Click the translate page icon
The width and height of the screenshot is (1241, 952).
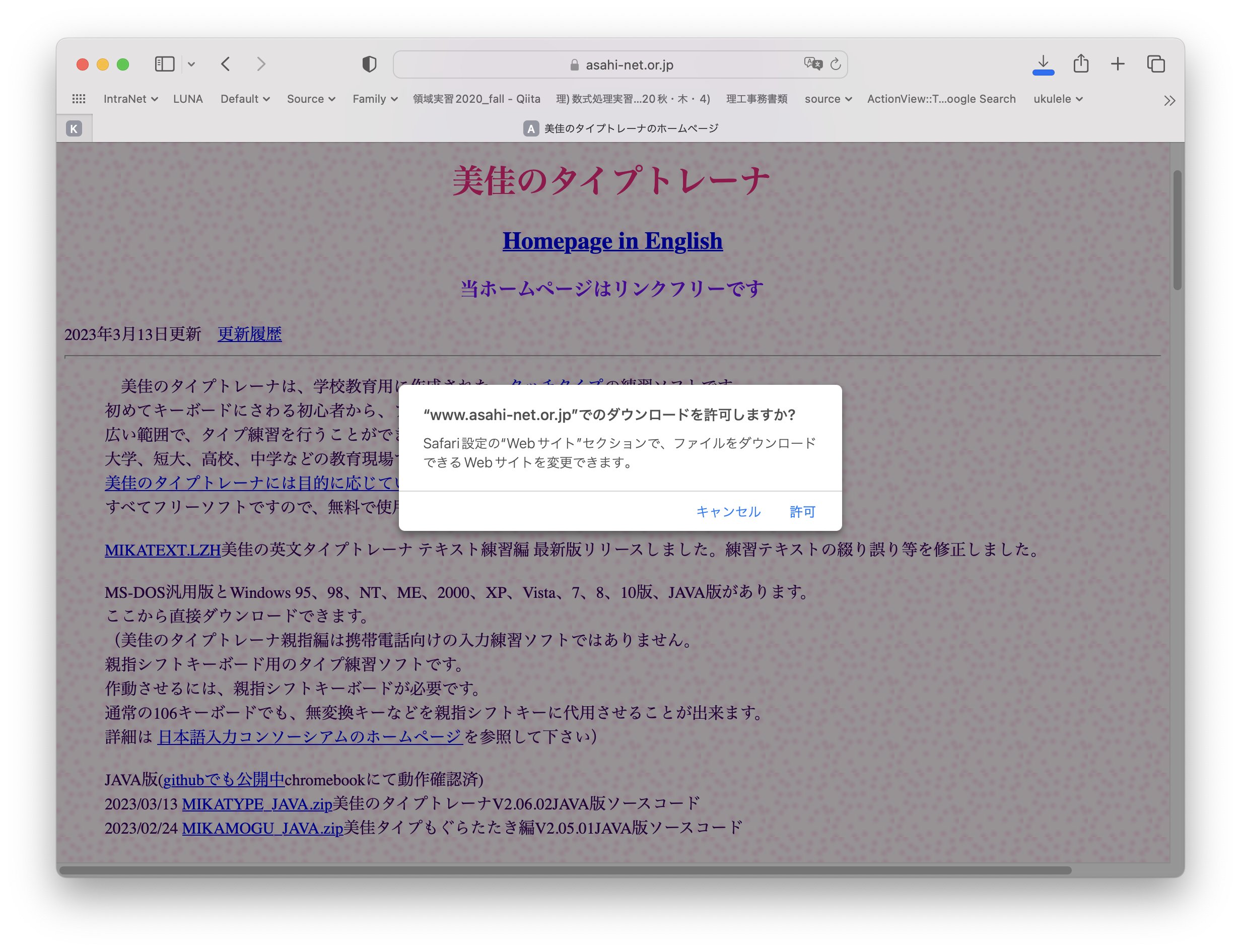click(x=812, y=64)
